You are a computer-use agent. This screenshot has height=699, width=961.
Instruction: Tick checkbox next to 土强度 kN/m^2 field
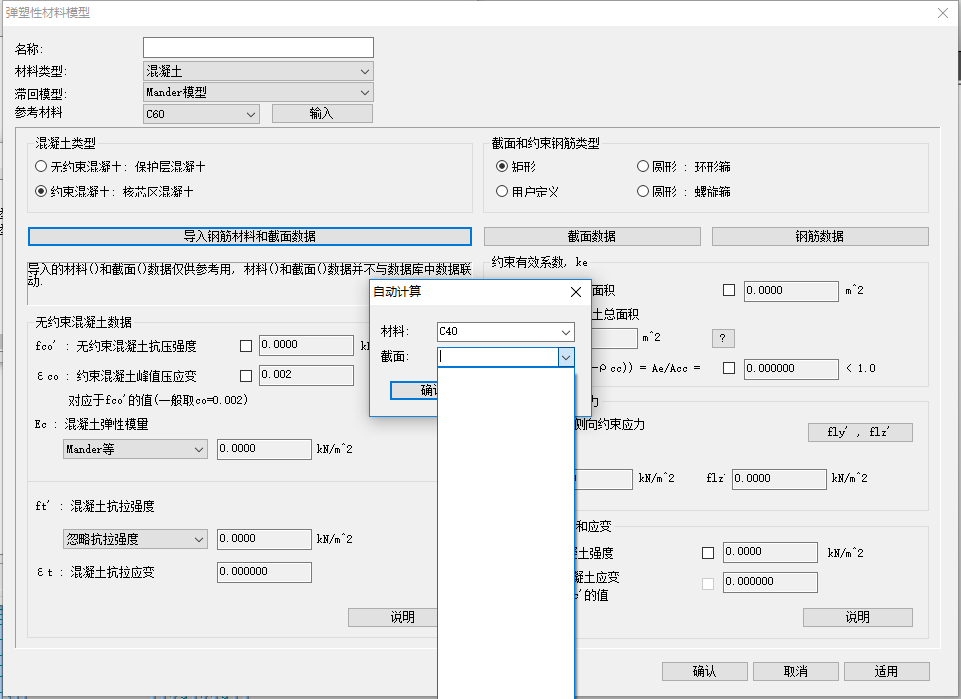708,553
